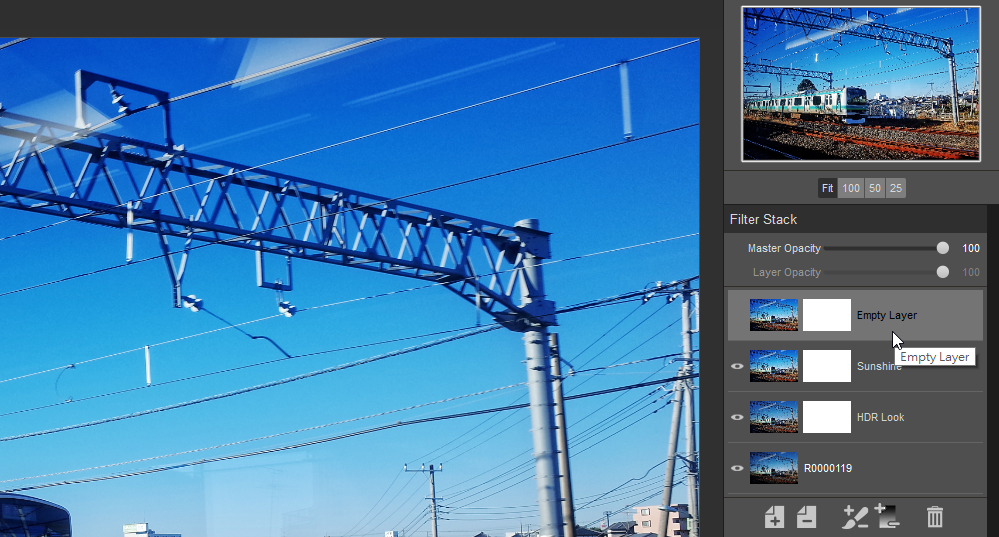
Task: Click the Master Opacity slider handle
Action: point(942,248)
